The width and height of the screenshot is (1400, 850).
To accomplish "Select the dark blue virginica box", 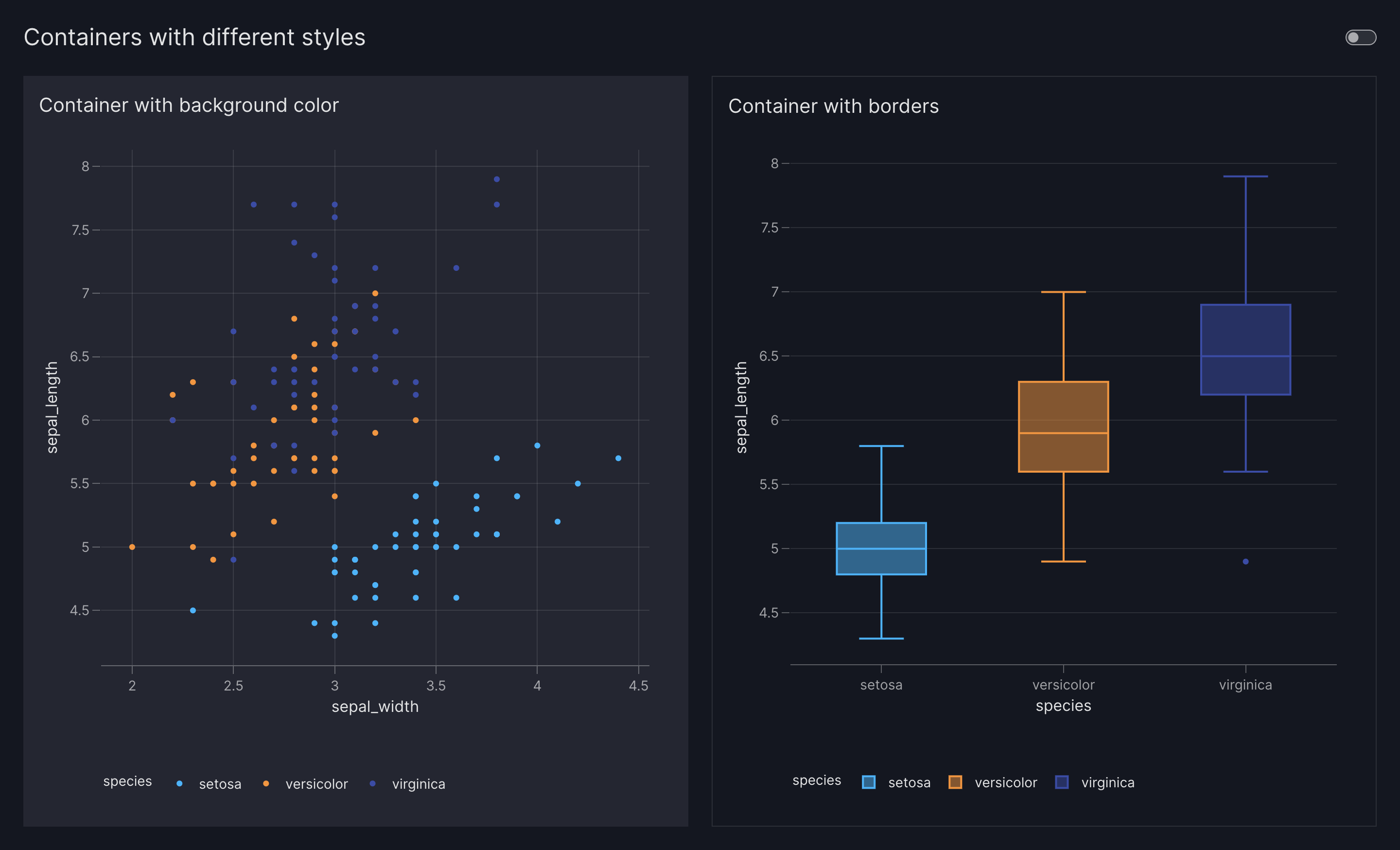I will (x=1245, y=330).
